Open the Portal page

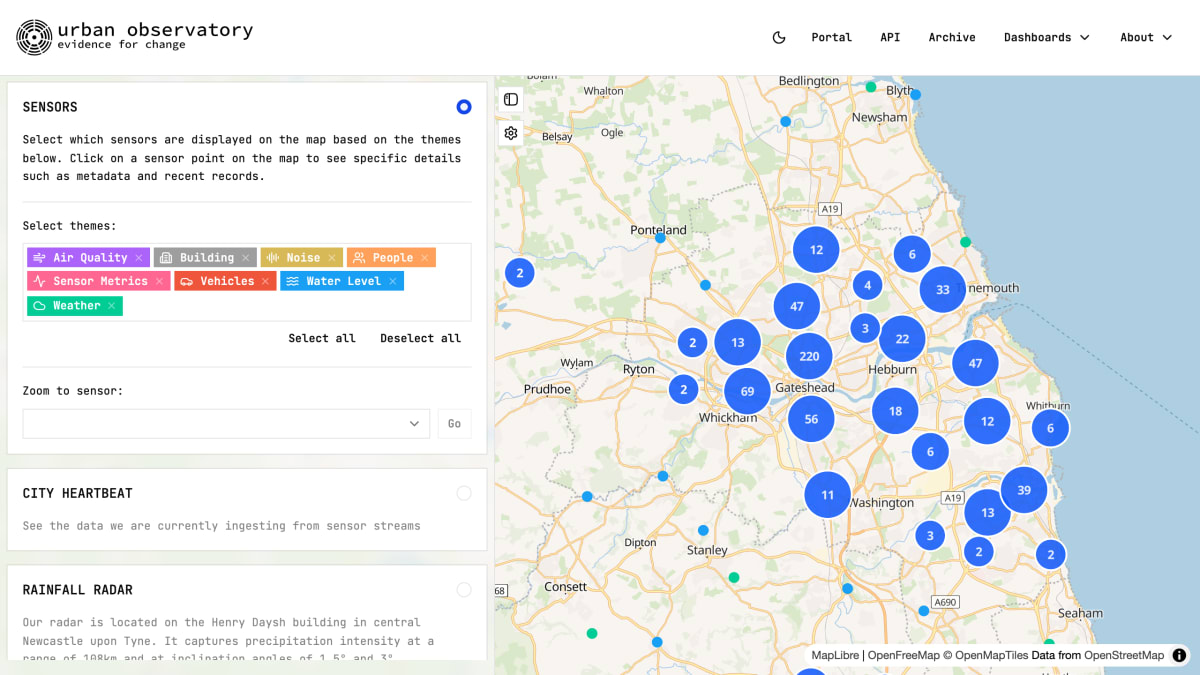tap(831, 37)
